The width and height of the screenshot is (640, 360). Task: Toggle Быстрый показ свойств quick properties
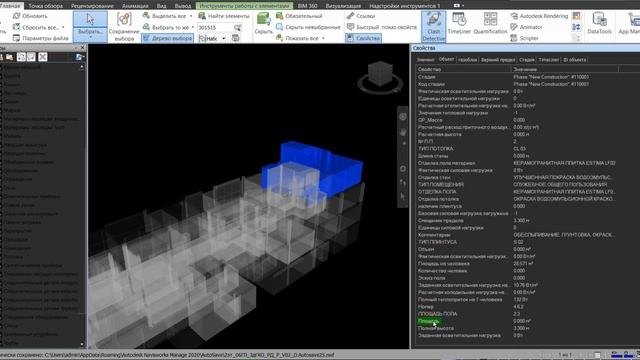(382, 27)
